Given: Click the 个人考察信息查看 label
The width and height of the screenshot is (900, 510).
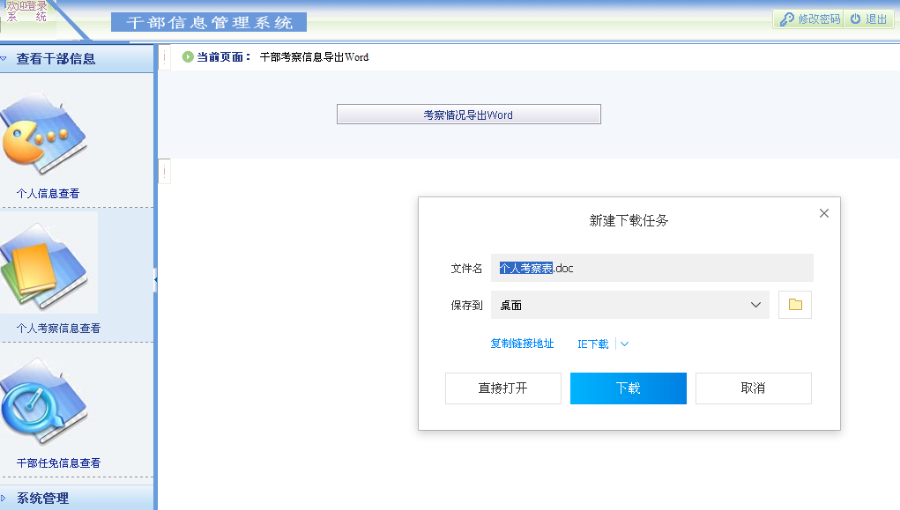Looking at the screenshot, I should (58, 328).
